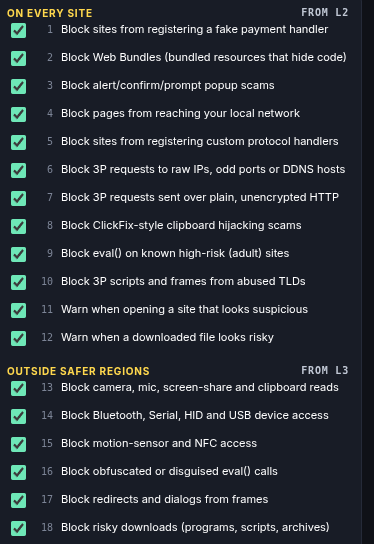Viewport: 374px width, 544px height.
Task: Toggle risky downloaded file warning checkbox
Action: click(x=18, y=338)
